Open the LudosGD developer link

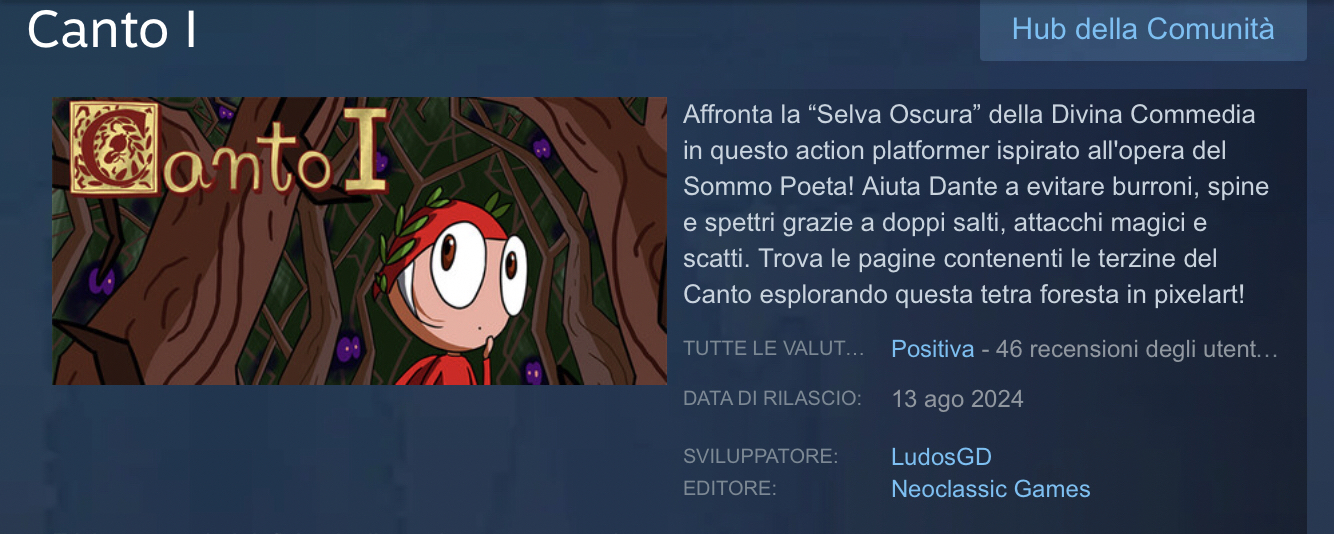click(x=941, y=457)
